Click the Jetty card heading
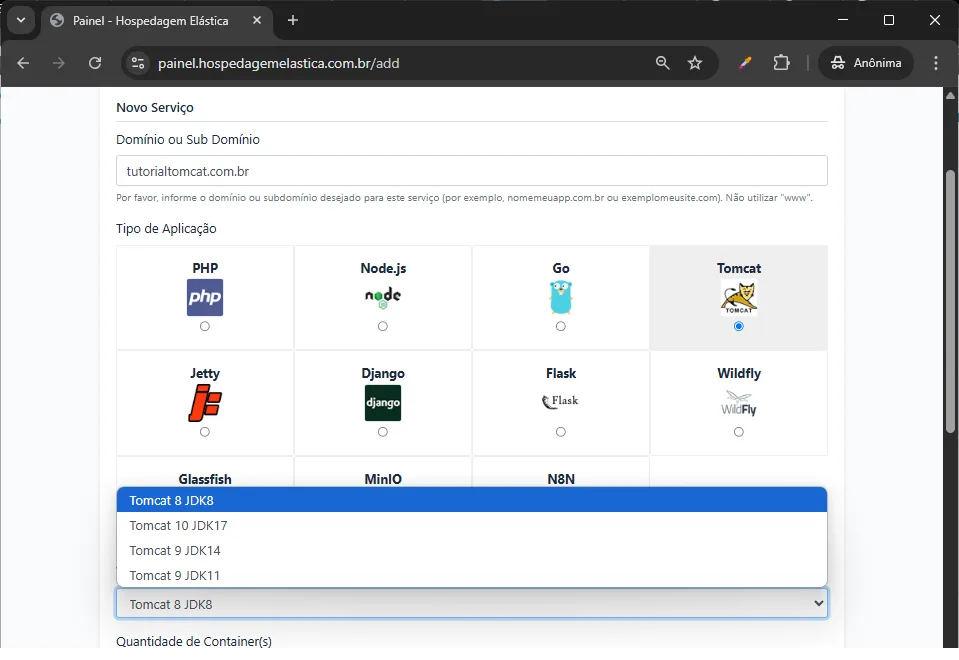The height and width of the screenshot is (660, 959). 205,373
